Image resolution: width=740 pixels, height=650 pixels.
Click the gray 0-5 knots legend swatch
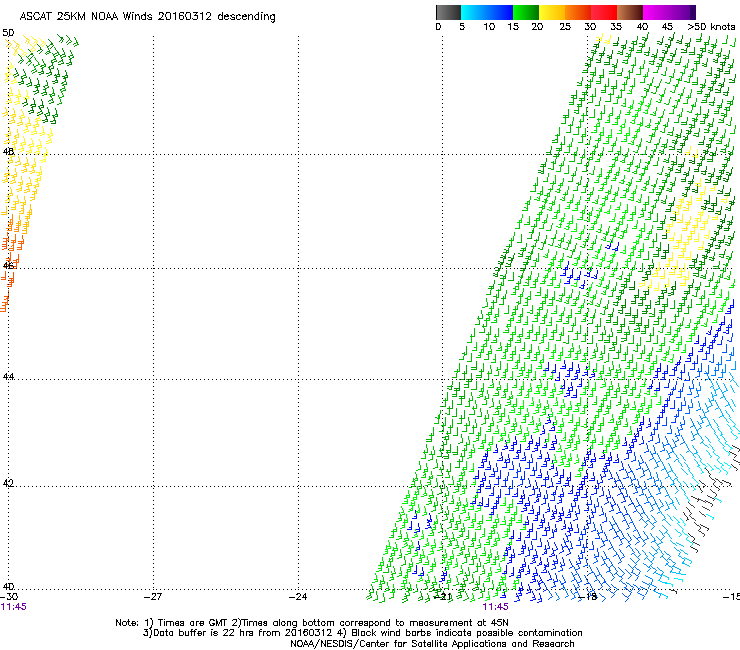click(x=448, y=12)
